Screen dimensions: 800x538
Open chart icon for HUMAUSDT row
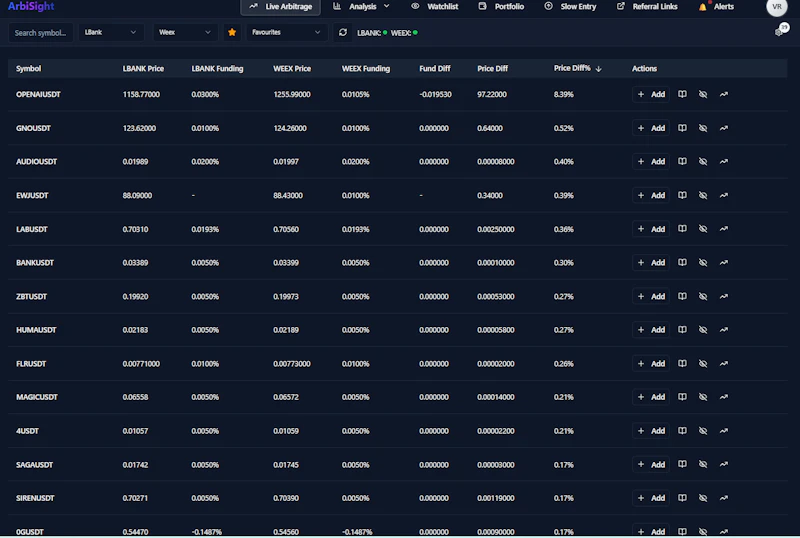(724, 330)
